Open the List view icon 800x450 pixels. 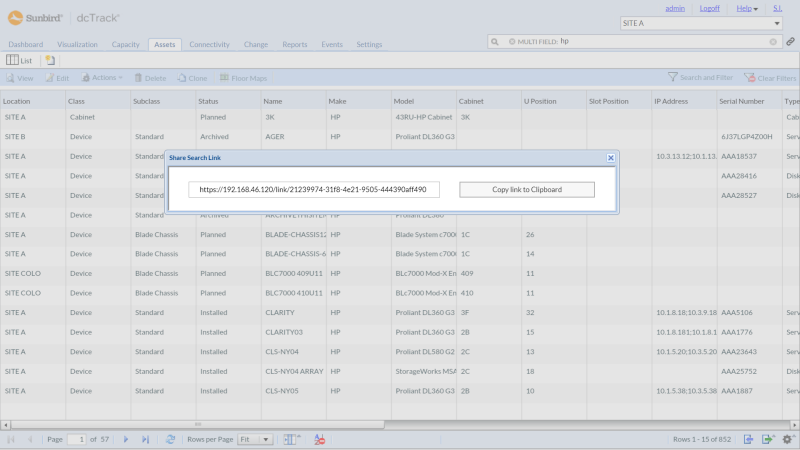click(x=19, y=60)
